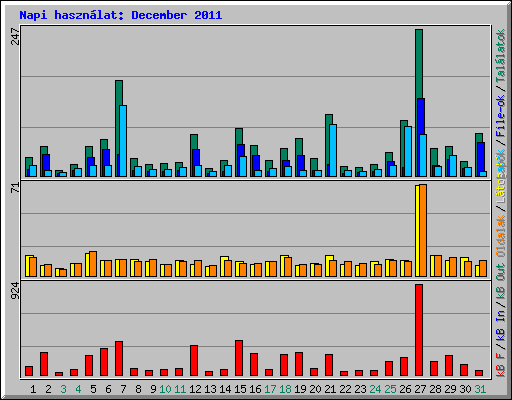Click day label 12 on the x-axis
This screenshot has height=400, width=512.
pyautogui.click(x=195, y=389)
